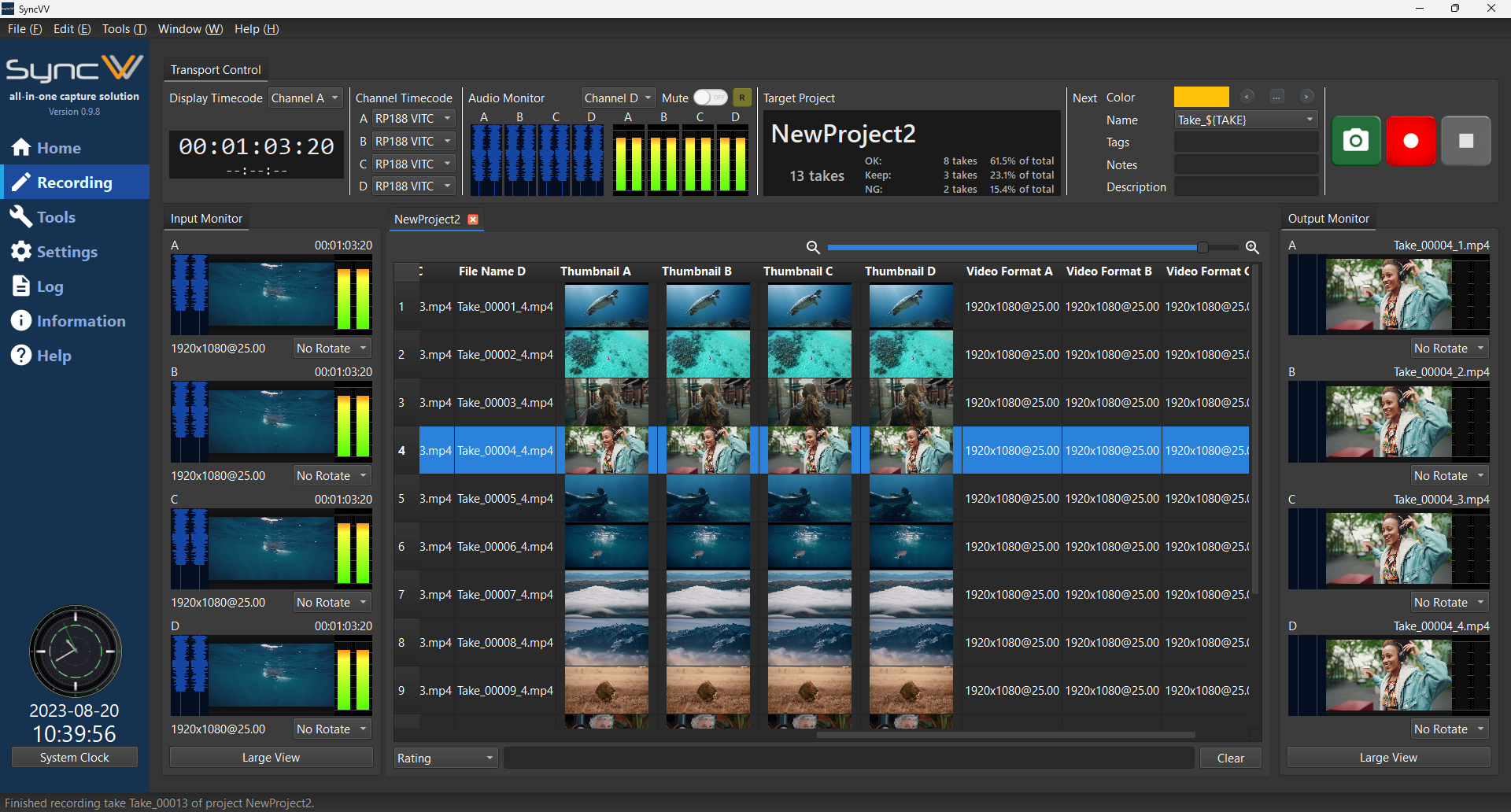The image size is (1511, 812).
Task: Click the green snapshot camera icon
Action: click(x=1355, y=140)
